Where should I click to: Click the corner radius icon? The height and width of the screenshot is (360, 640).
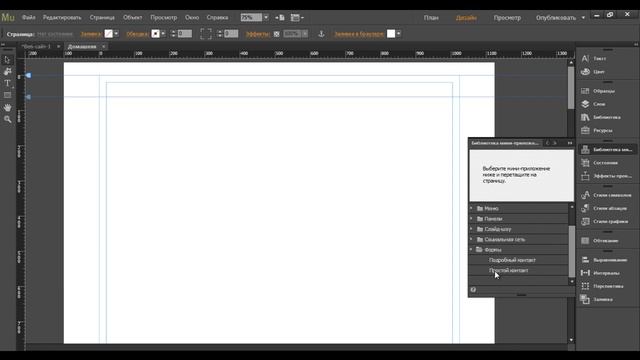206,34
